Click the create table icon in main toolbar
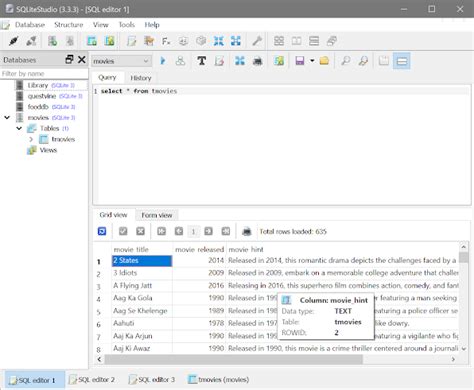The image size is (474, 390). [x=92, y=41]
